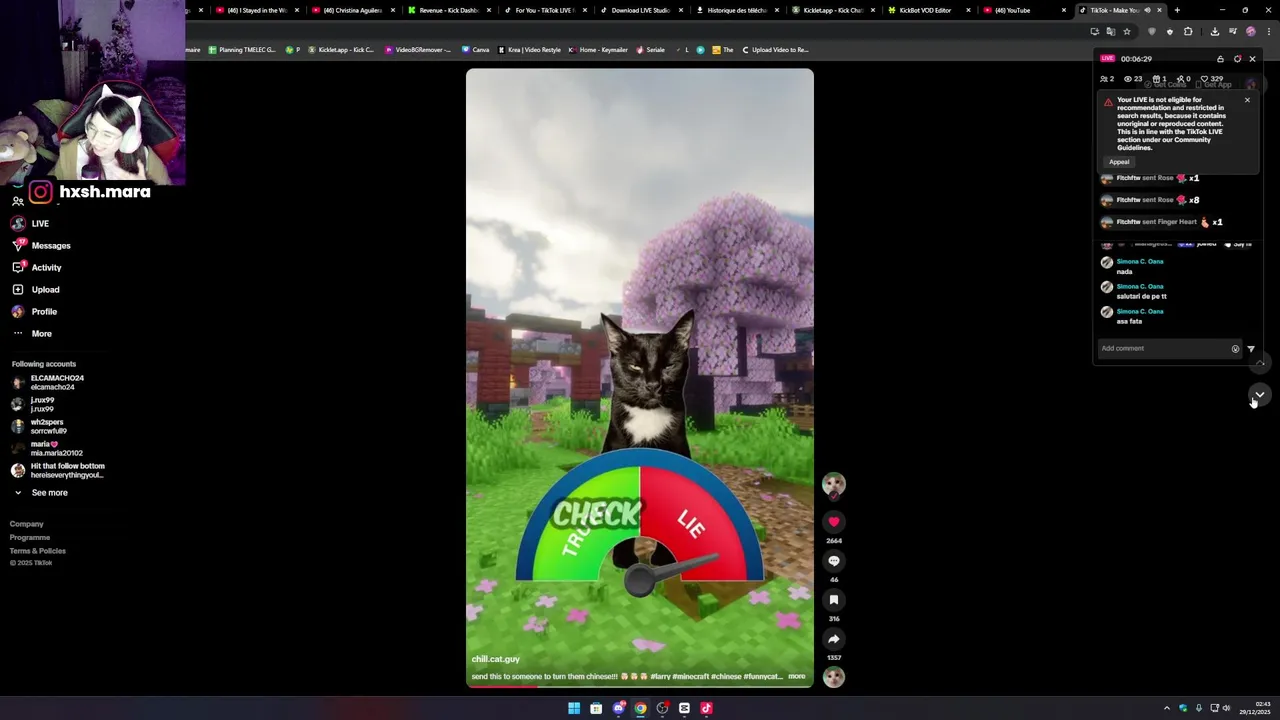1280x720 pixels.
Task: Open Chrome from the taskbar
Action: point(640,708)
